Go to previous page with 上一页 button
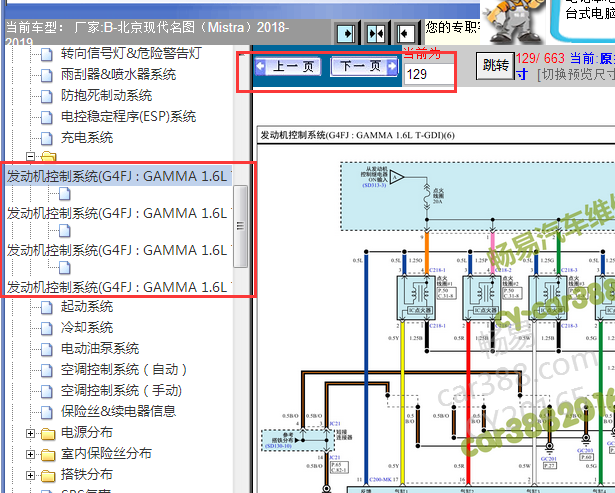The image size is (615, 493). click(288, 66)
